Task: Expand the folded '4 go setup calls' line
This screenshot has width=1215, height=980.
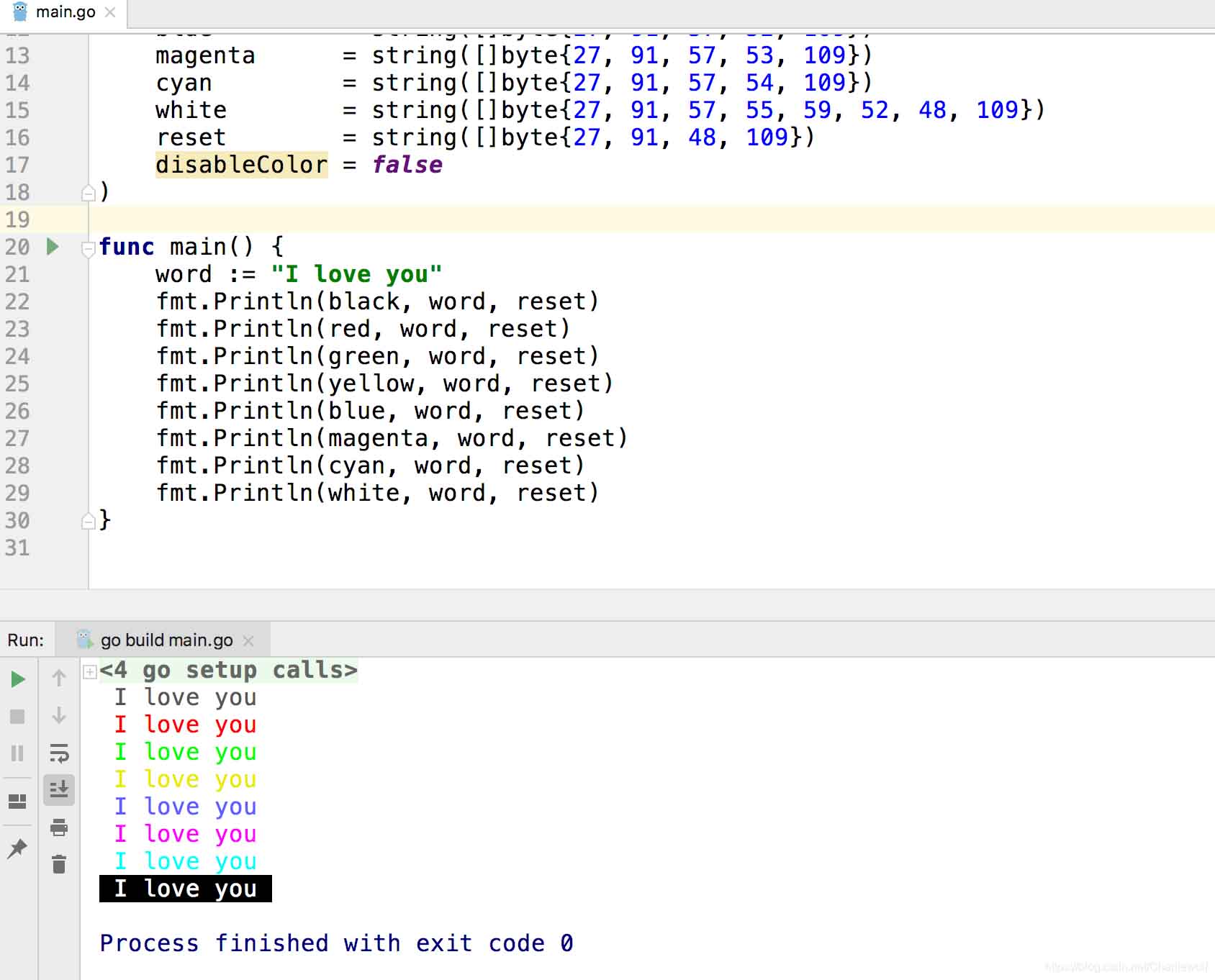Action: [x=89, y=672]
